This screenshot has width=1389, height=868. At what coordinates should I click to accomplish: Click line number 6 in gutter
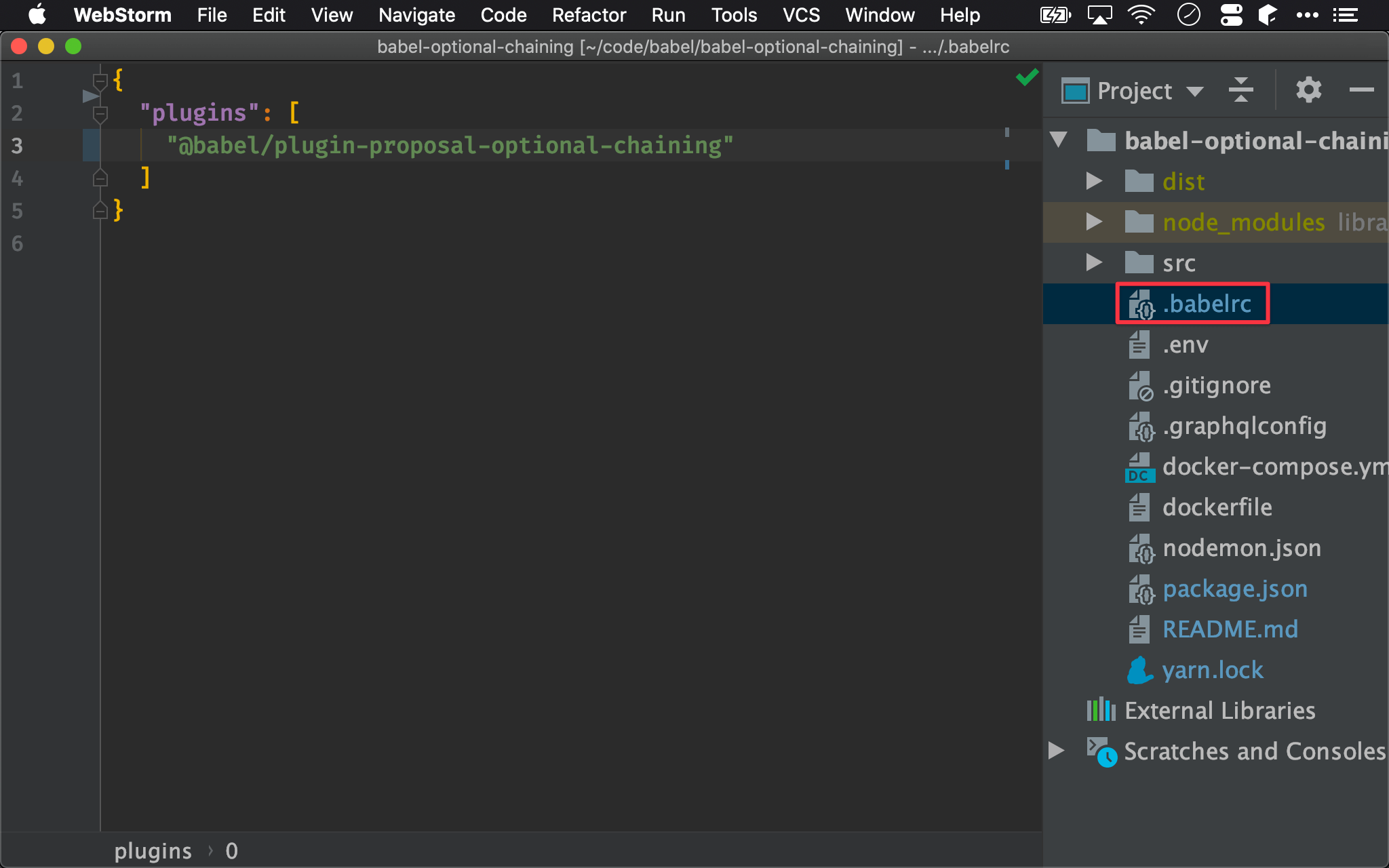(x=18, y=243)
